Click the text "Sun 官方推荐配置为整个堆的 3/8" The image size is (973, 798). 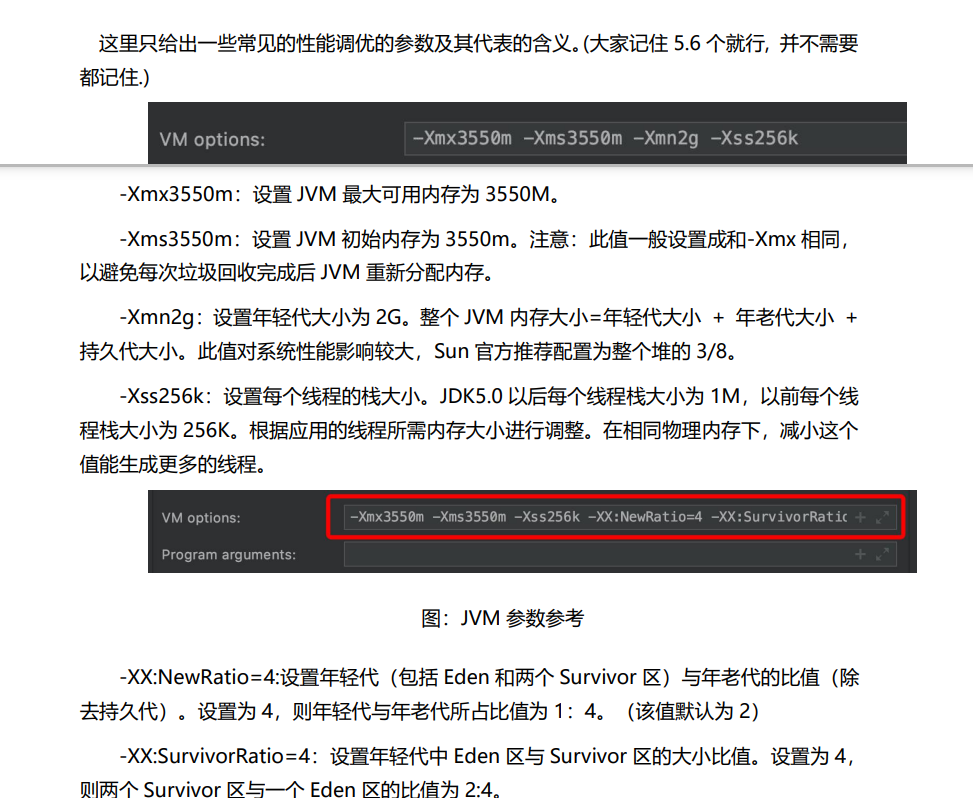[580, 352]
